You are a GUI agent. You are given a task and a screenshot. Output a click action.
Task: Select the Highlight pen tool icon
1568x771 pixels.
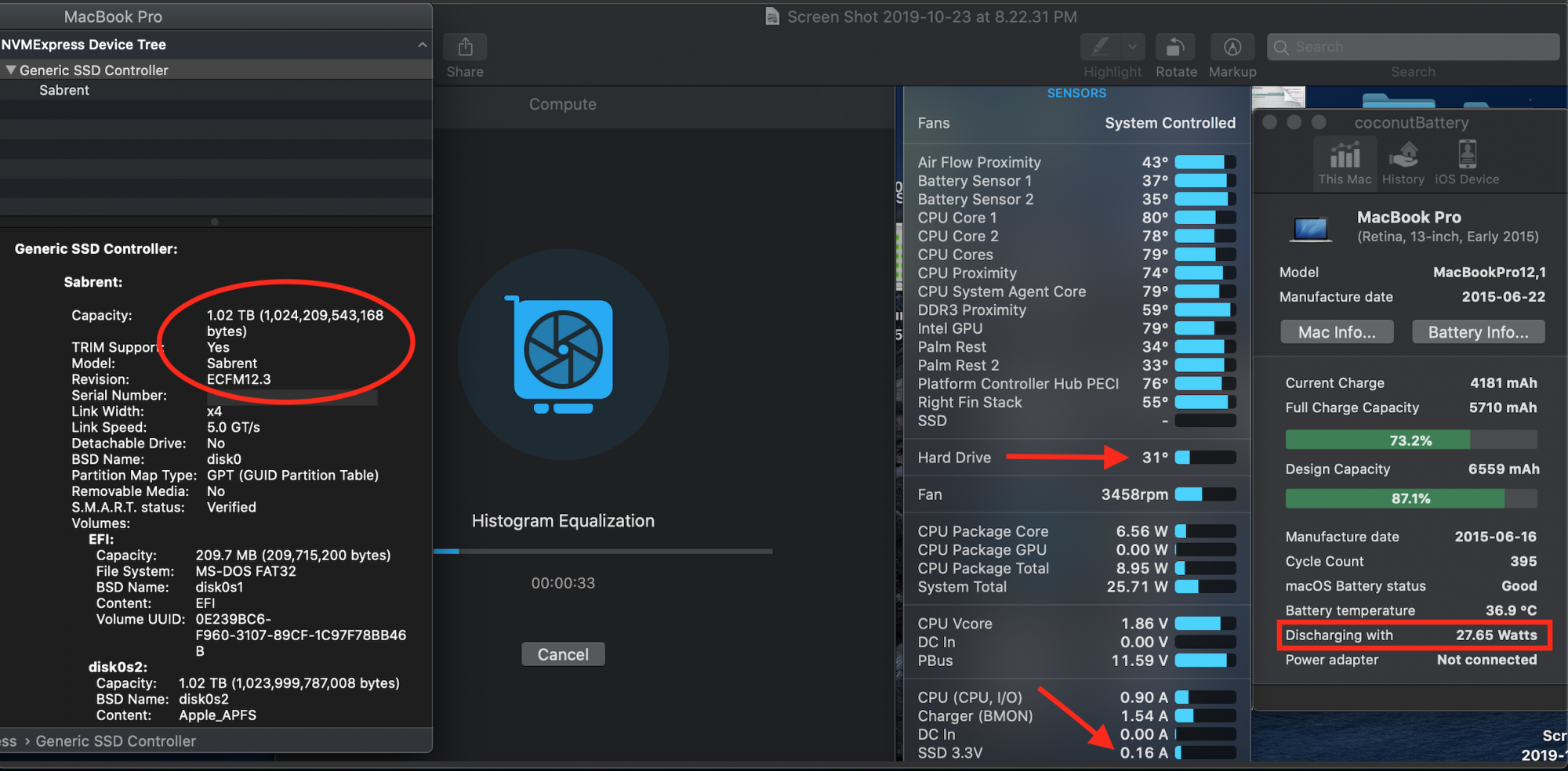coord(1101,47)
